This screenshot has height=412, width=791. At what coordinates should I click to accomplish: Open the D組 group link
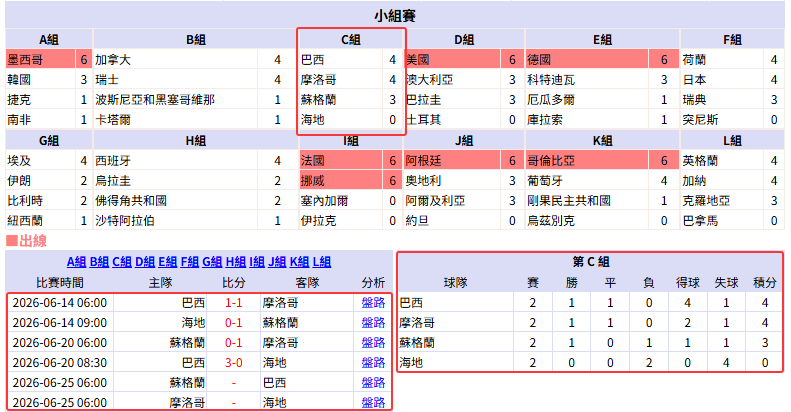145,262
